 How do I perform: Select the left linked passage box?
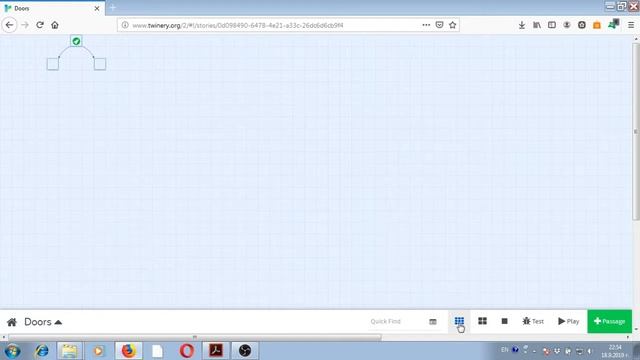pyautogui.click(x=53, y=64)
